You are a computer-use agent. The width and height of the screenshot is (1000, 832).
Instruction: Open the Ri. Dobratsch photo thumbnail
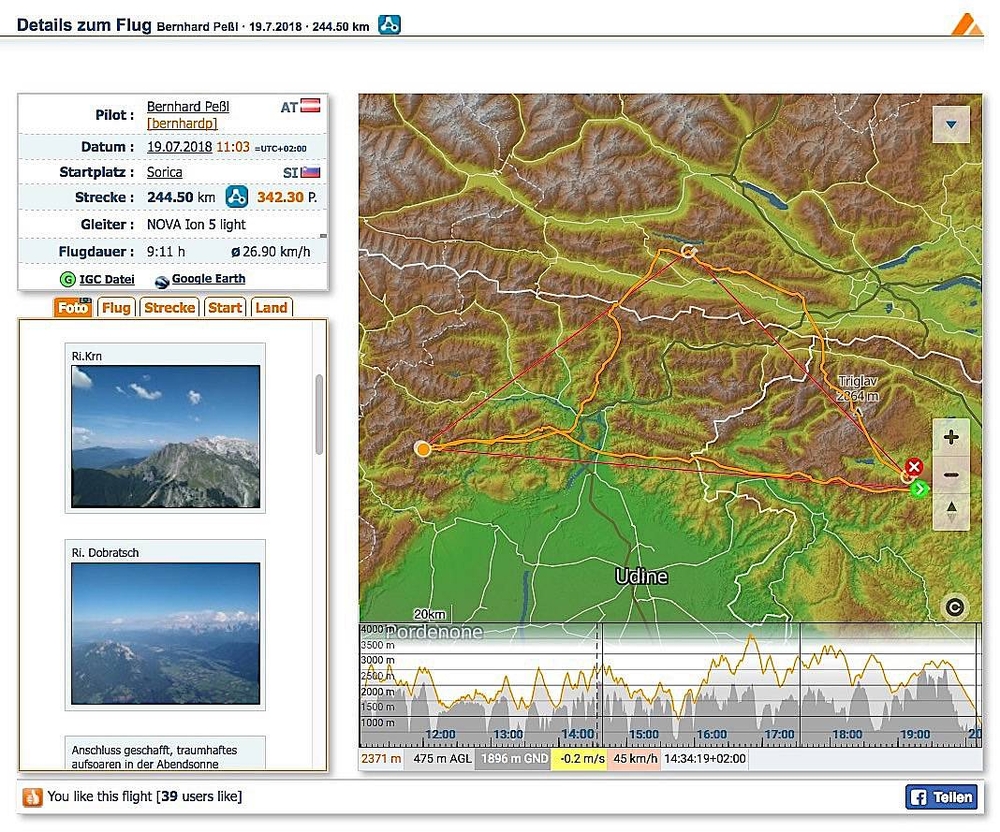[x=166, y=634]
